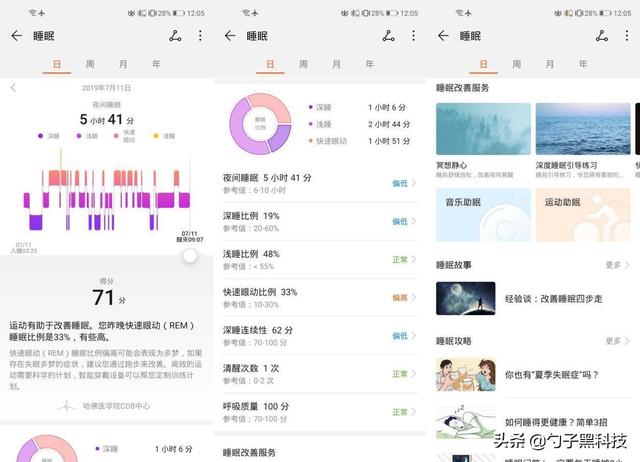
Task: Click the round slider handle below the sleep chart
Action: (x=190, y=257)
